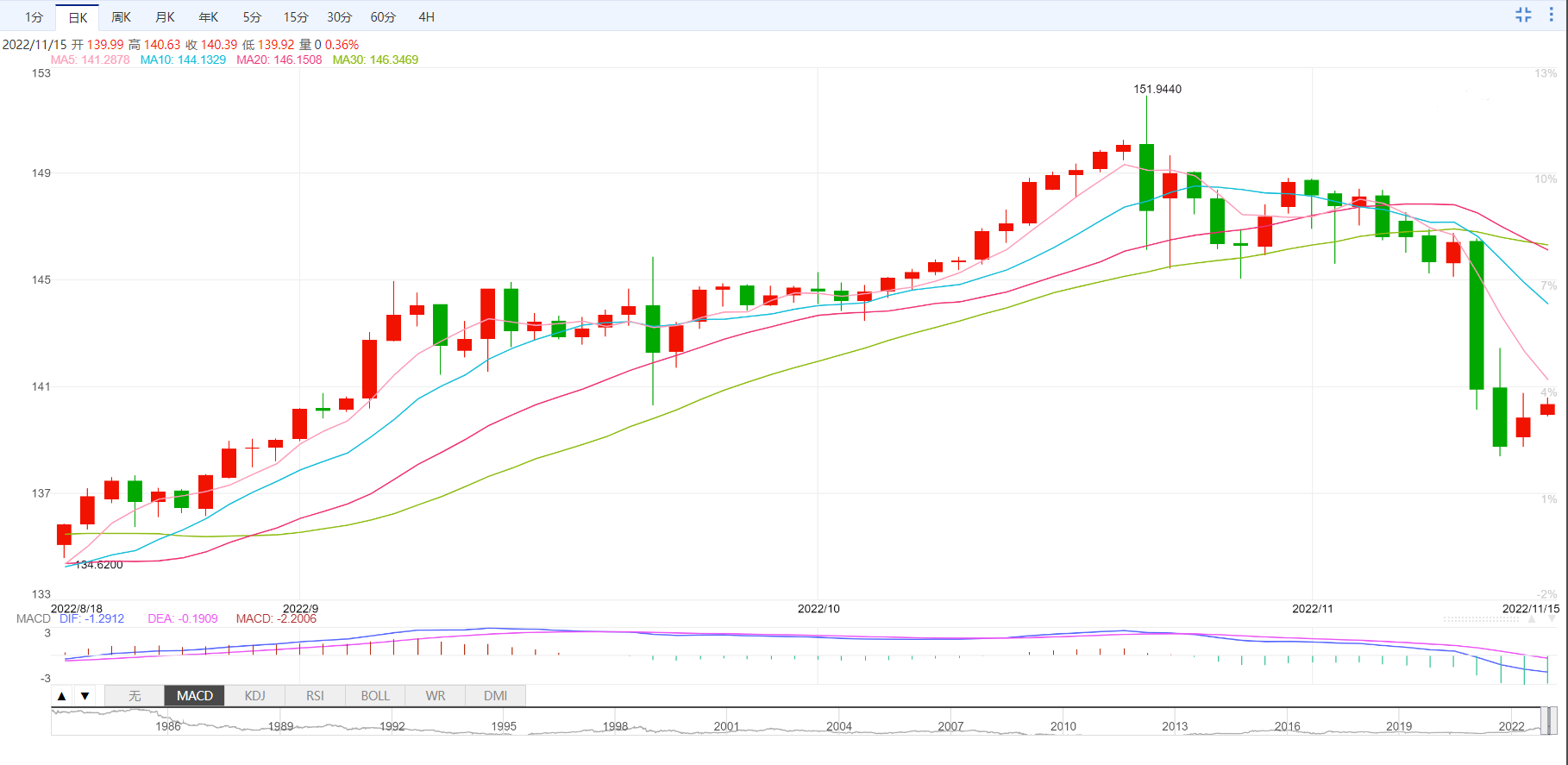Click the 2022/10 axis date label
The height and width of the screenshot is (765, 1568).
pos(818,608)
